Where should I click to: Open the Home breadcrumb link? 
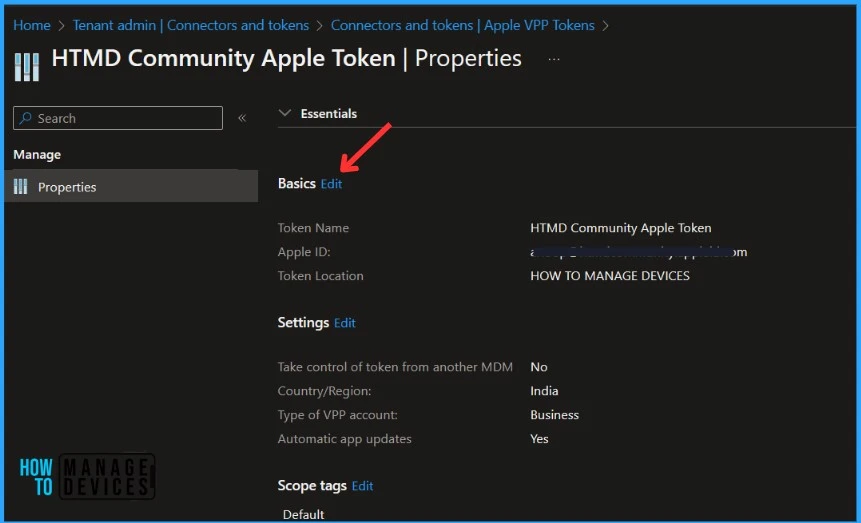tap(32, 25)
